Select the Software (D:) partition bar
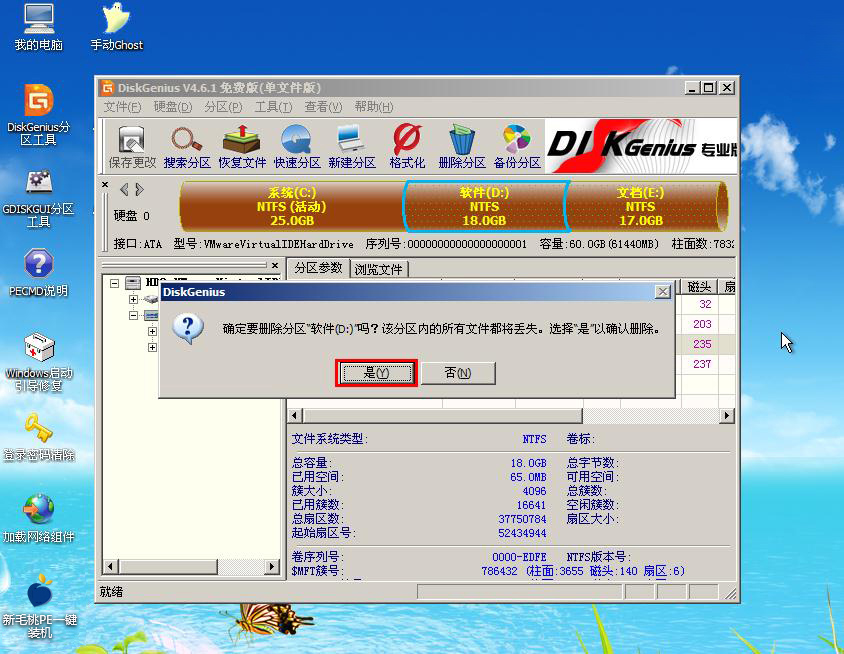Viewport: 844px width, 654px height. (x=484, y=207)
